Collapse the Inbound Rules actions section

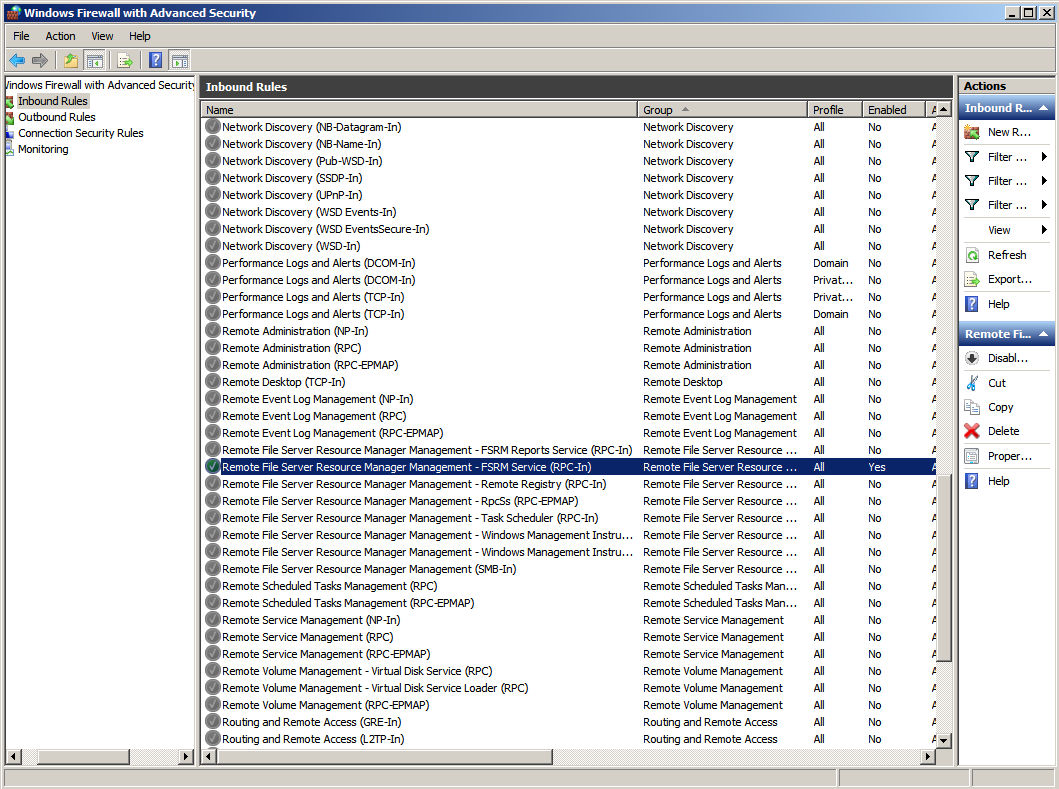(x=1043, y=108)
